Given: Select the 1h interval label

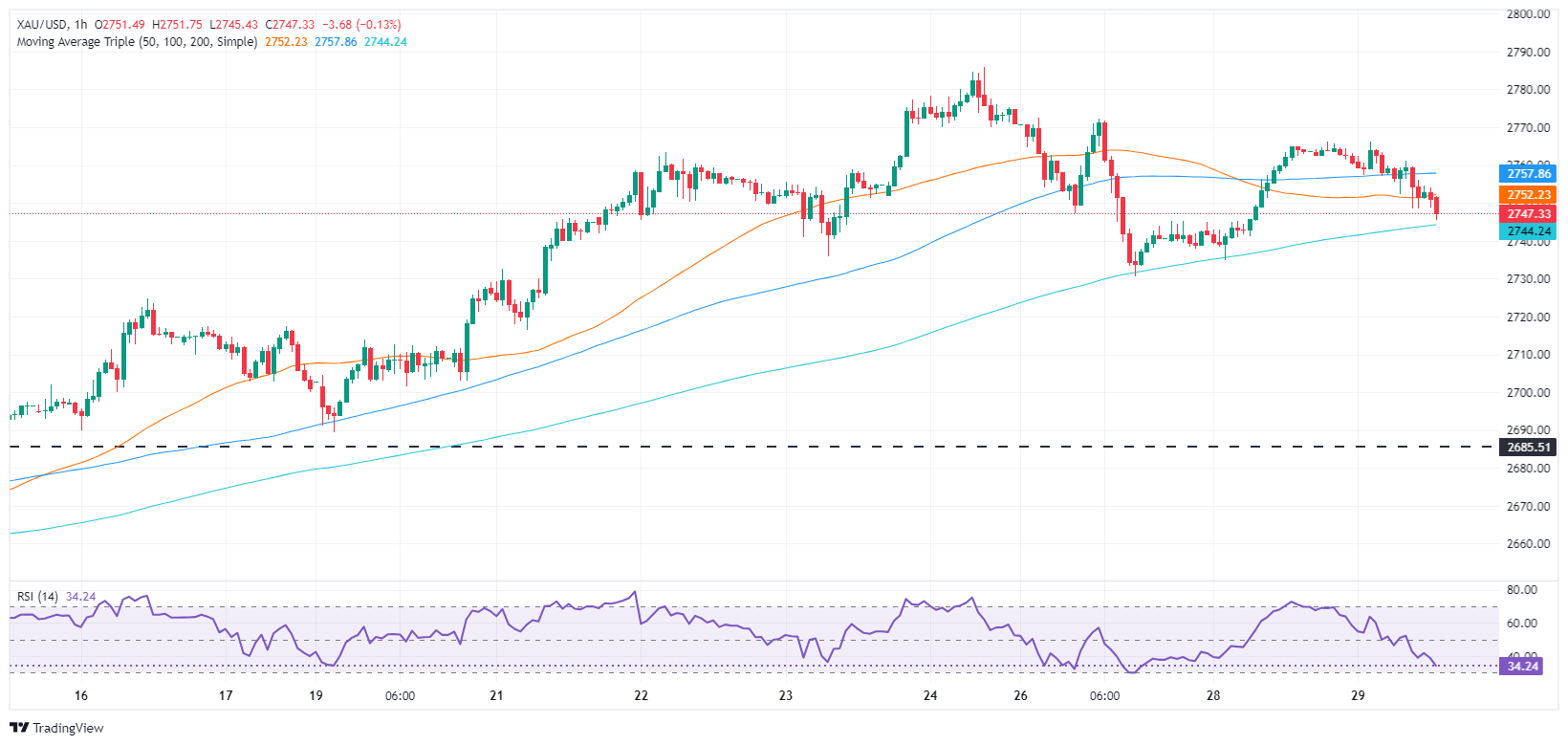Looking at the screenshot, I should coord(79,25).
